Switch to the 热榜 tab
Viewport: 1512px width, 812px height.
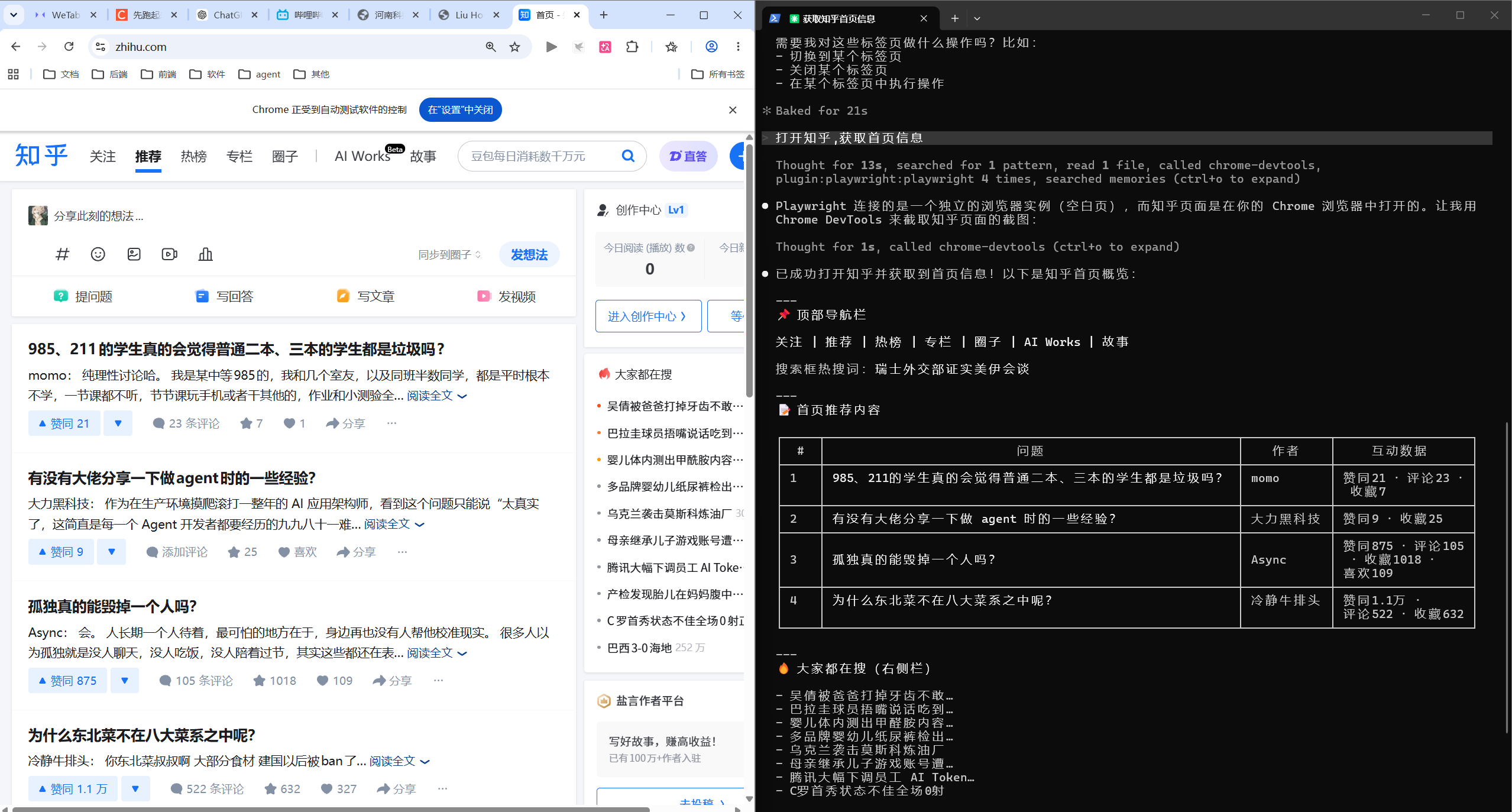coord(193,156)
